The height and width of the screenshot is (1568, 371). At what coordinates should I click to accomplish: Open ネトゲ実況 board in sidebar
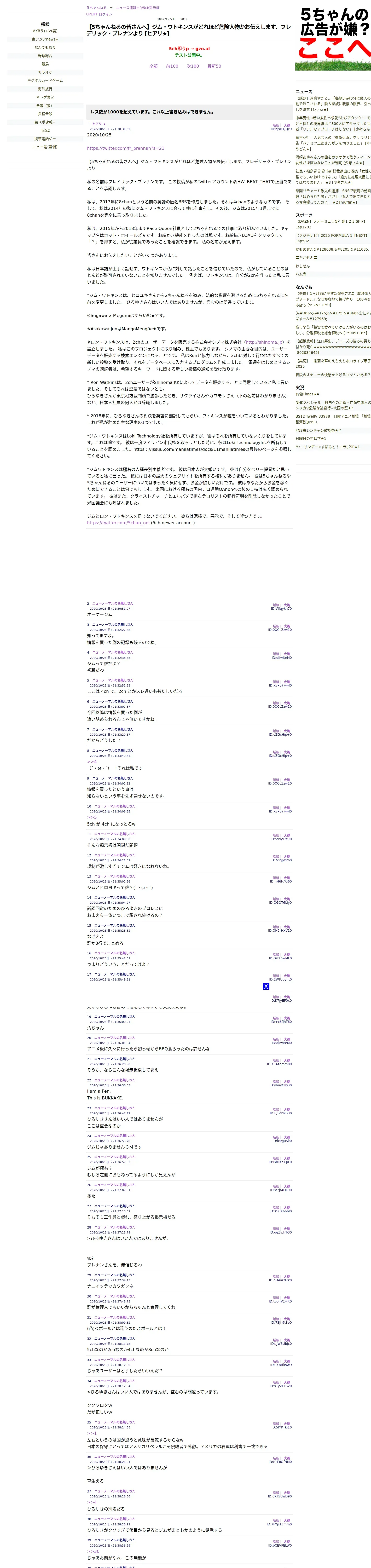(45, 97)
